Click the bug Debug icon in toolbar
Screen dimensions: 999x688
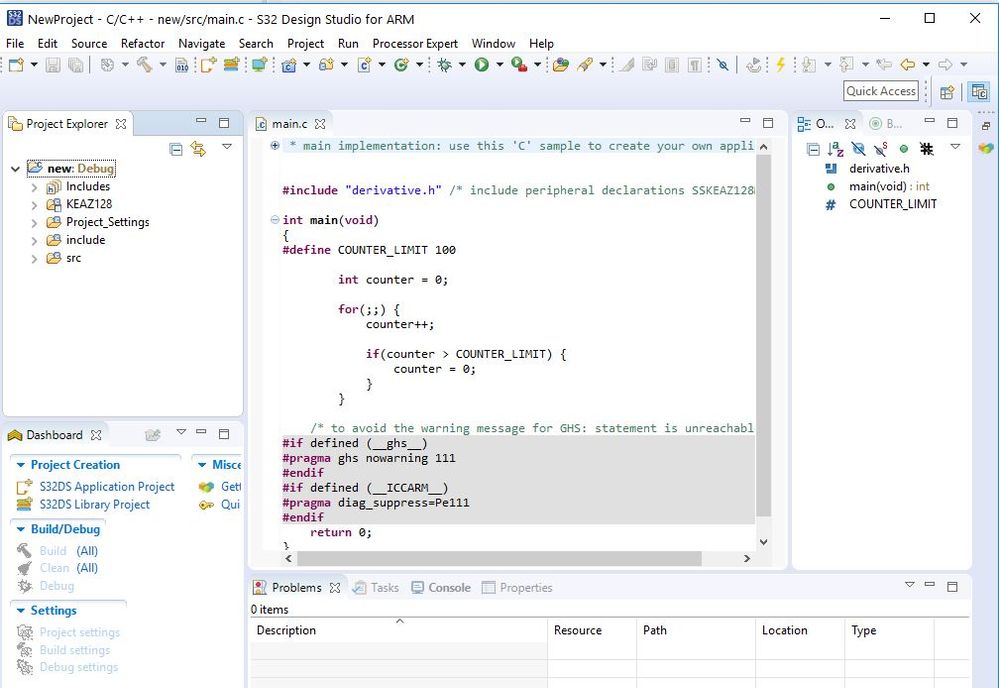coord(445,64)
